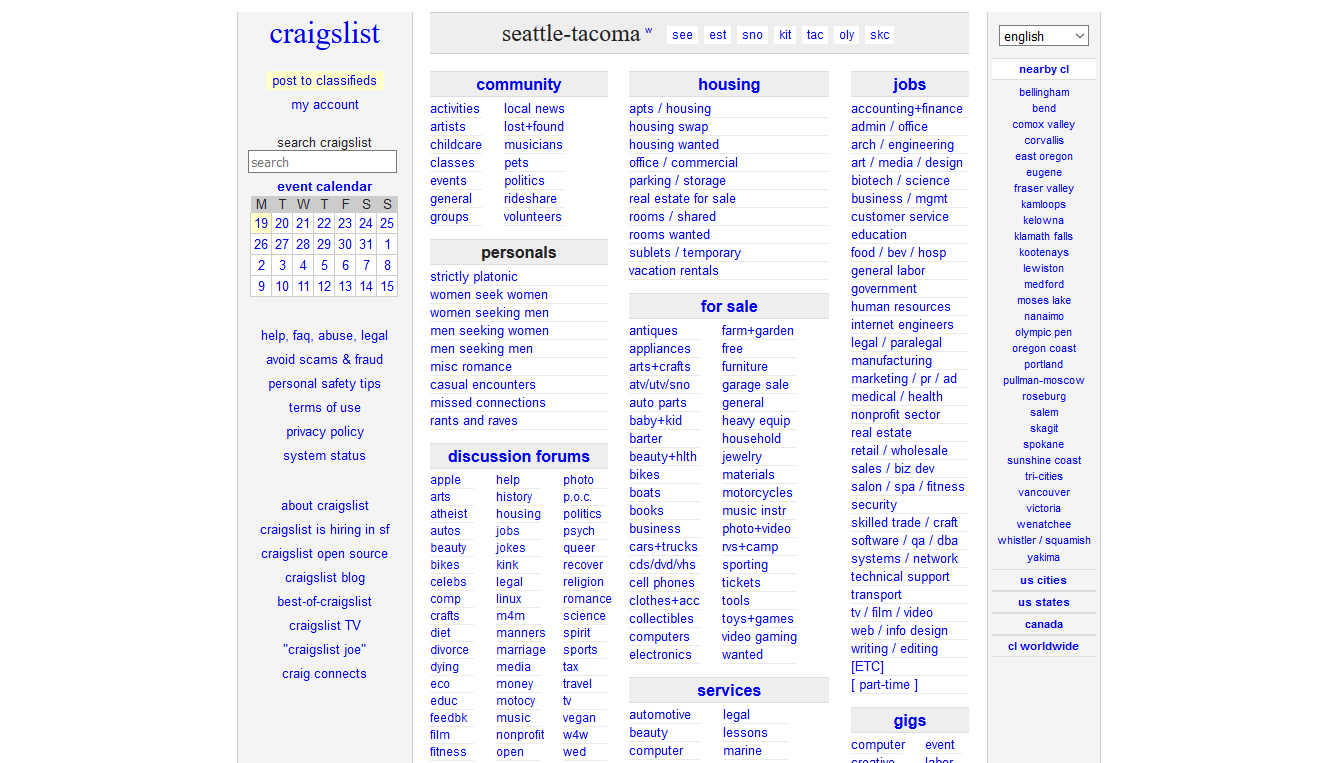Screen dimensions: 1339x763
Task: Select the 'est' area tab
Action: point(718,35)
